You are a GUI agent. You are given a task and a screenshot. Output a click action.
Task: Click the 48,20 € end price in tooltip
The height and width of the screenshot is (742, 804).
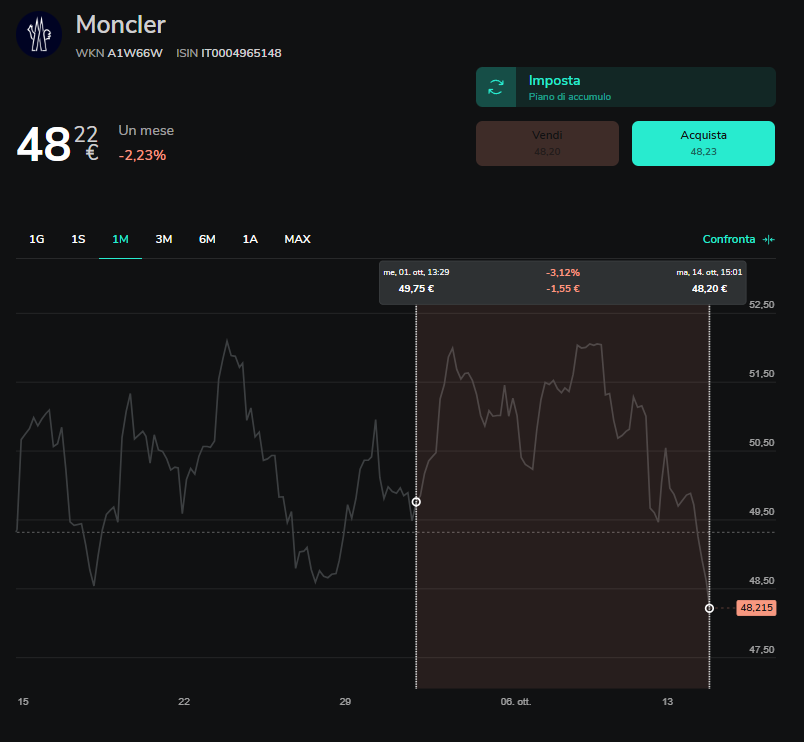(x=709, y=289)
